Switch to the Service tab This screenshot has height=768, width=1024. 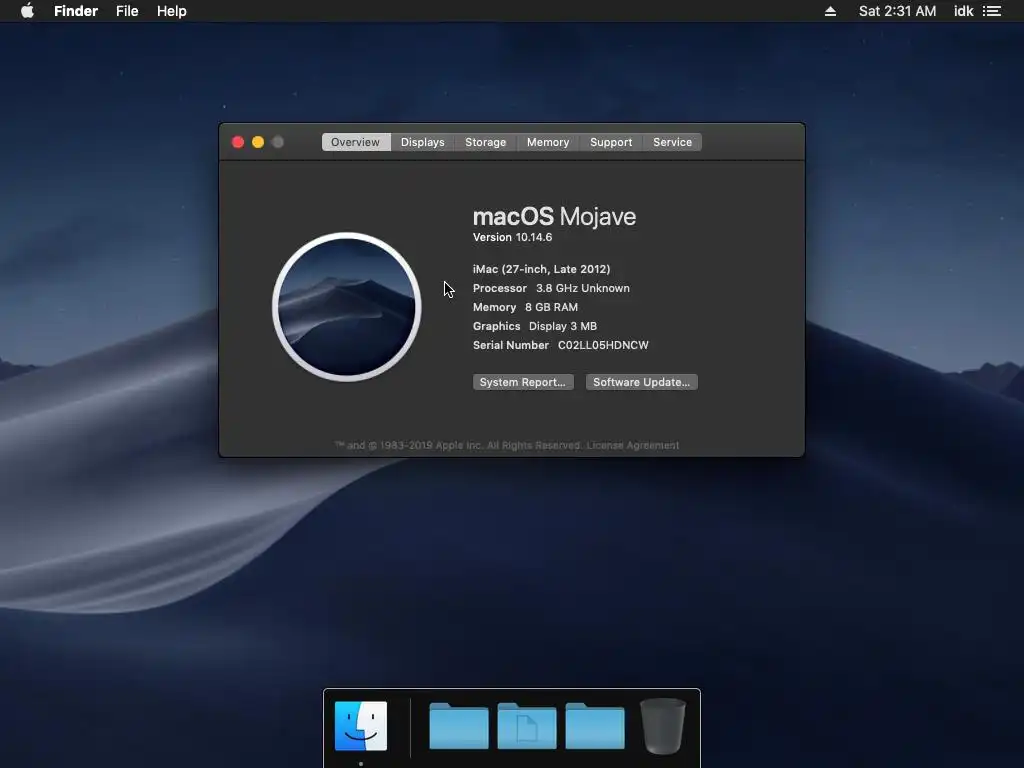pyautogui.click(x=673, y=142)
